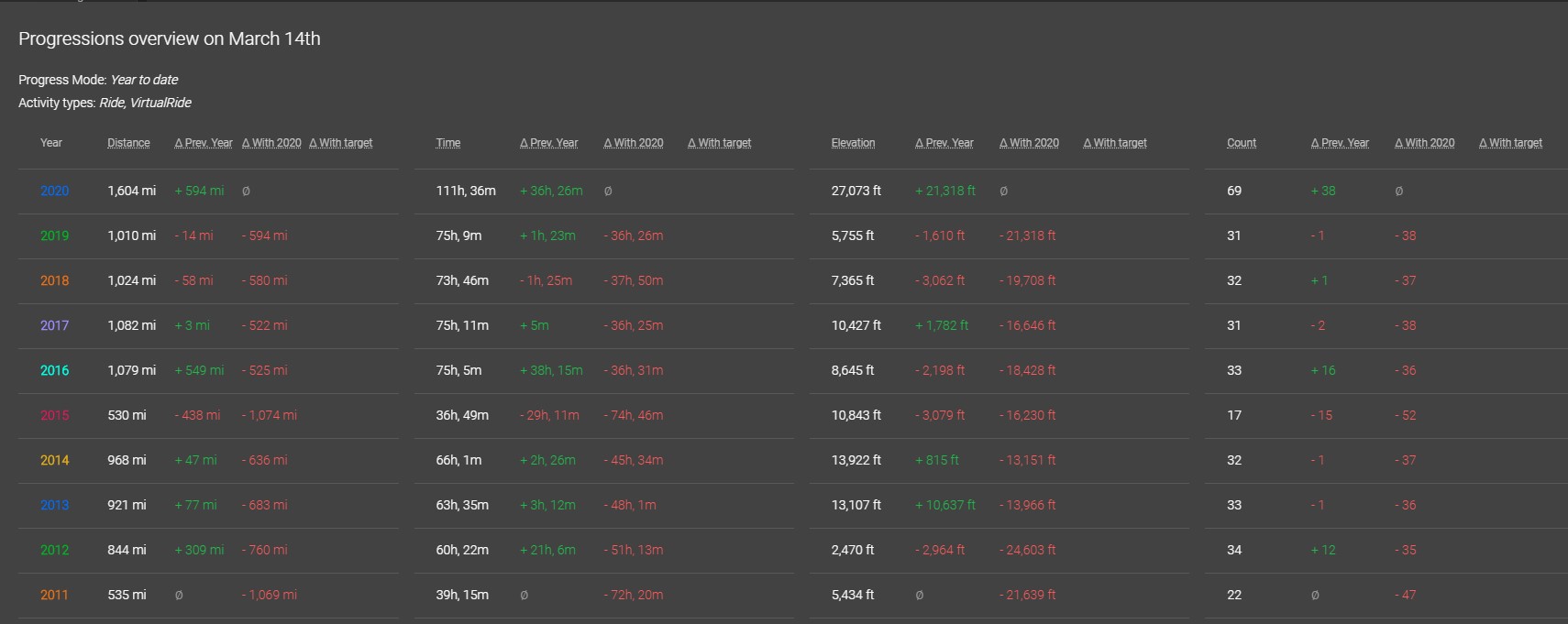This screenshot has width=1568, height=624.
Task: Click the Year column header
Action: pos(51,143)
